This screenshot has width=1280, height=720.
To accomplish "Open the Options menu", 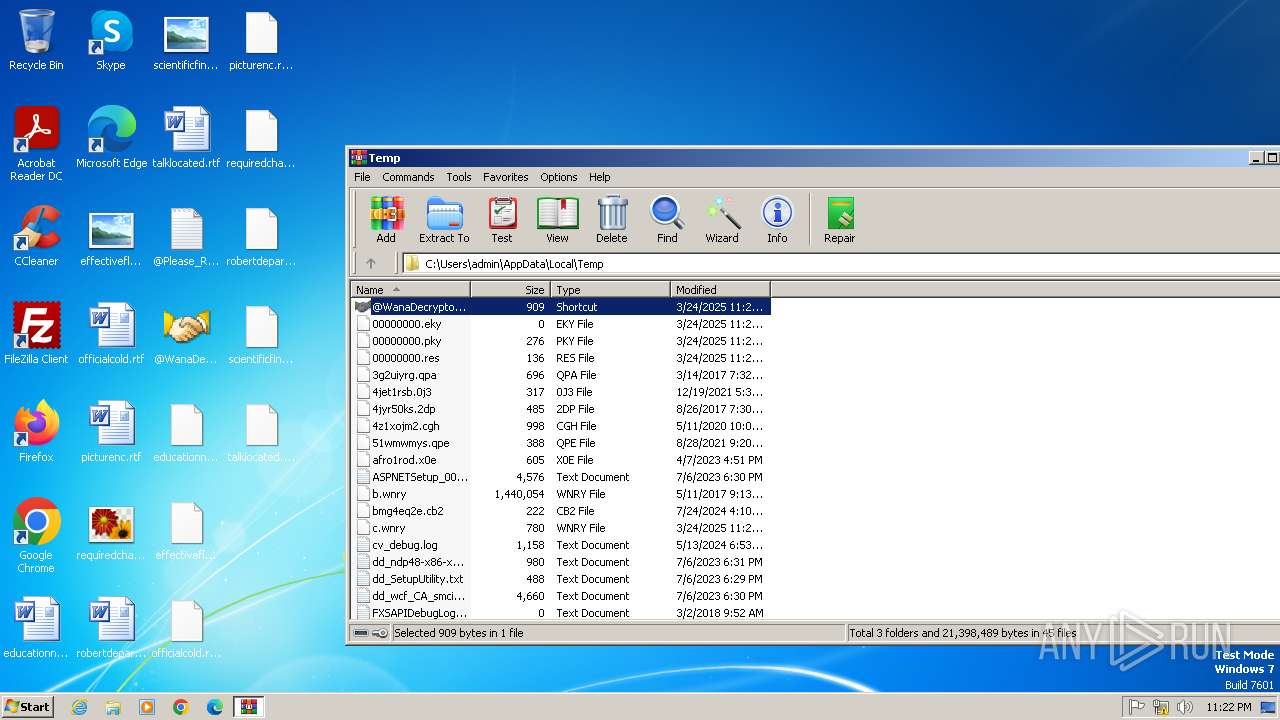I will click(559, 177).
